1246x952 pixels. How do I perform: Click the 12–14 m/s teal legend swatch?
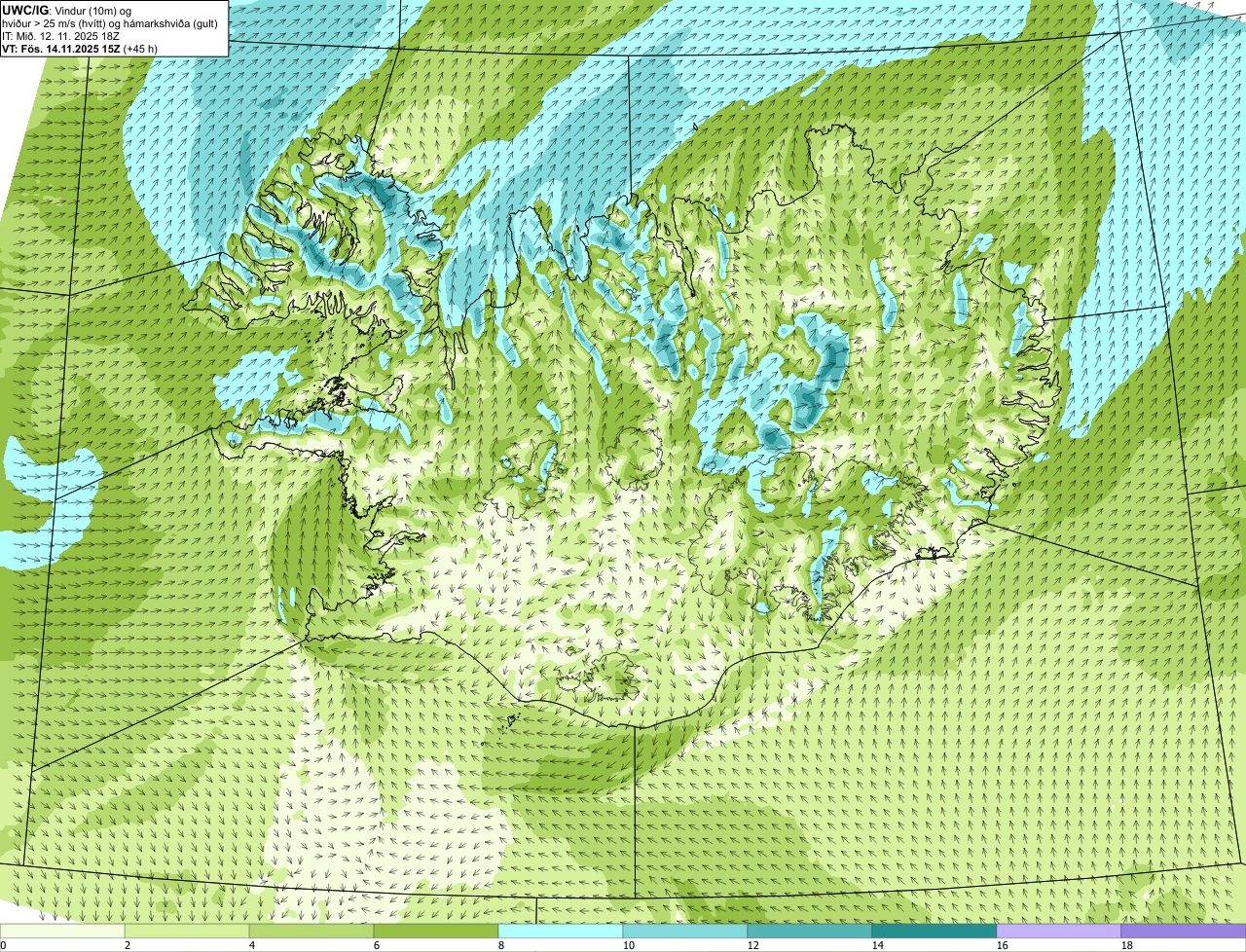point(810,932)
